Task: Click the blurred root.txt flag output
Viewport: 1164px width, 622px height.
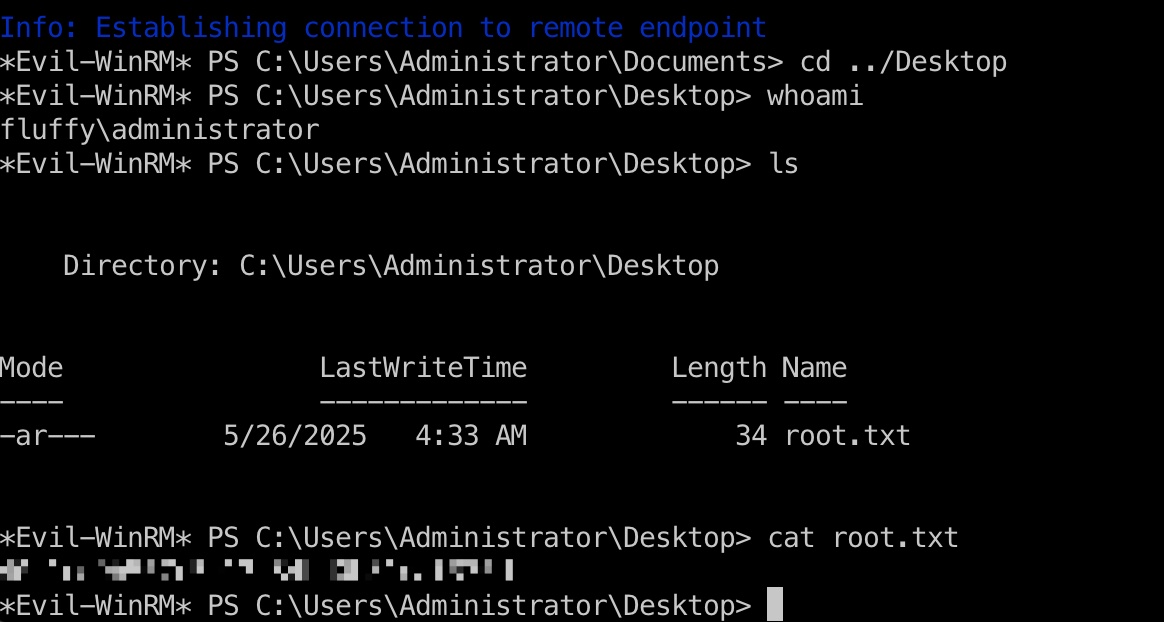Action: 257,571
